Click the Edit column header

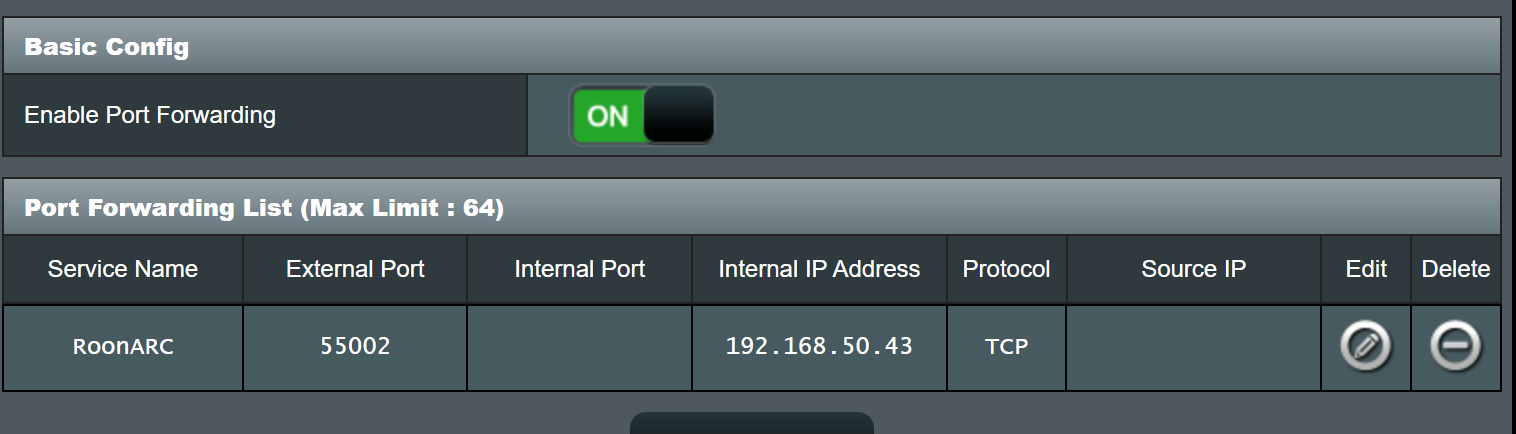point(1366,269)
